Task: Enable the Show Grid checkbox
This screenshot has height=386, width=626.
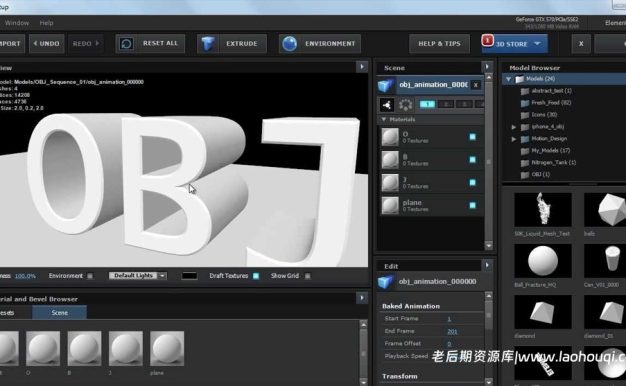Action: point(307,276)
